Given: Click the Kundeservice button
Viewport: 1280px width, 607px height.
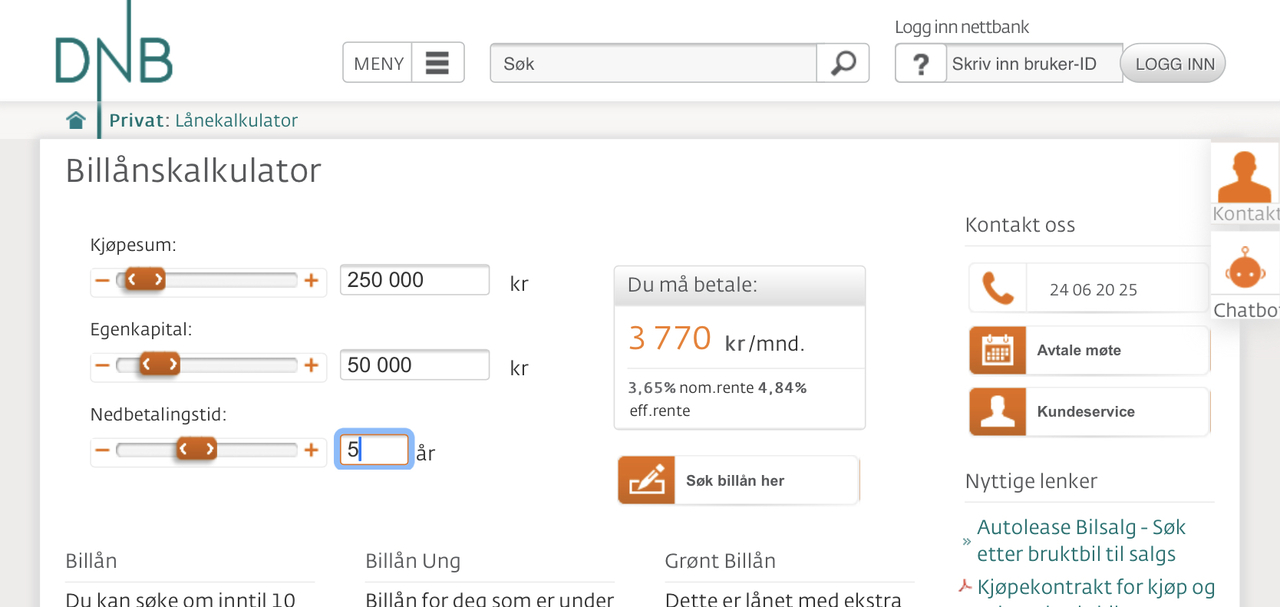Looking at the screenshot, I should [x=1089, y=412].
